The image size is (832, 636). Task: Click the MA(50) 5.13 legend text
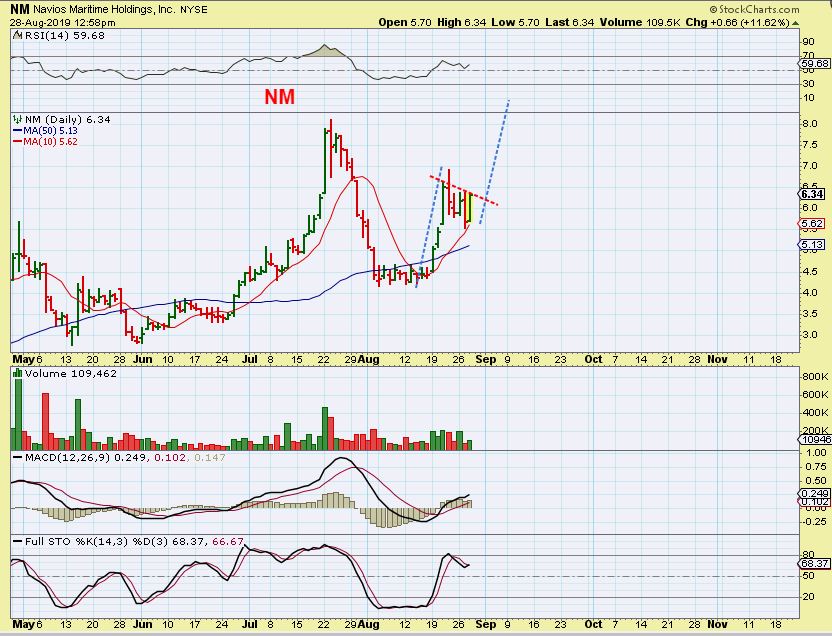click(50, 130)
